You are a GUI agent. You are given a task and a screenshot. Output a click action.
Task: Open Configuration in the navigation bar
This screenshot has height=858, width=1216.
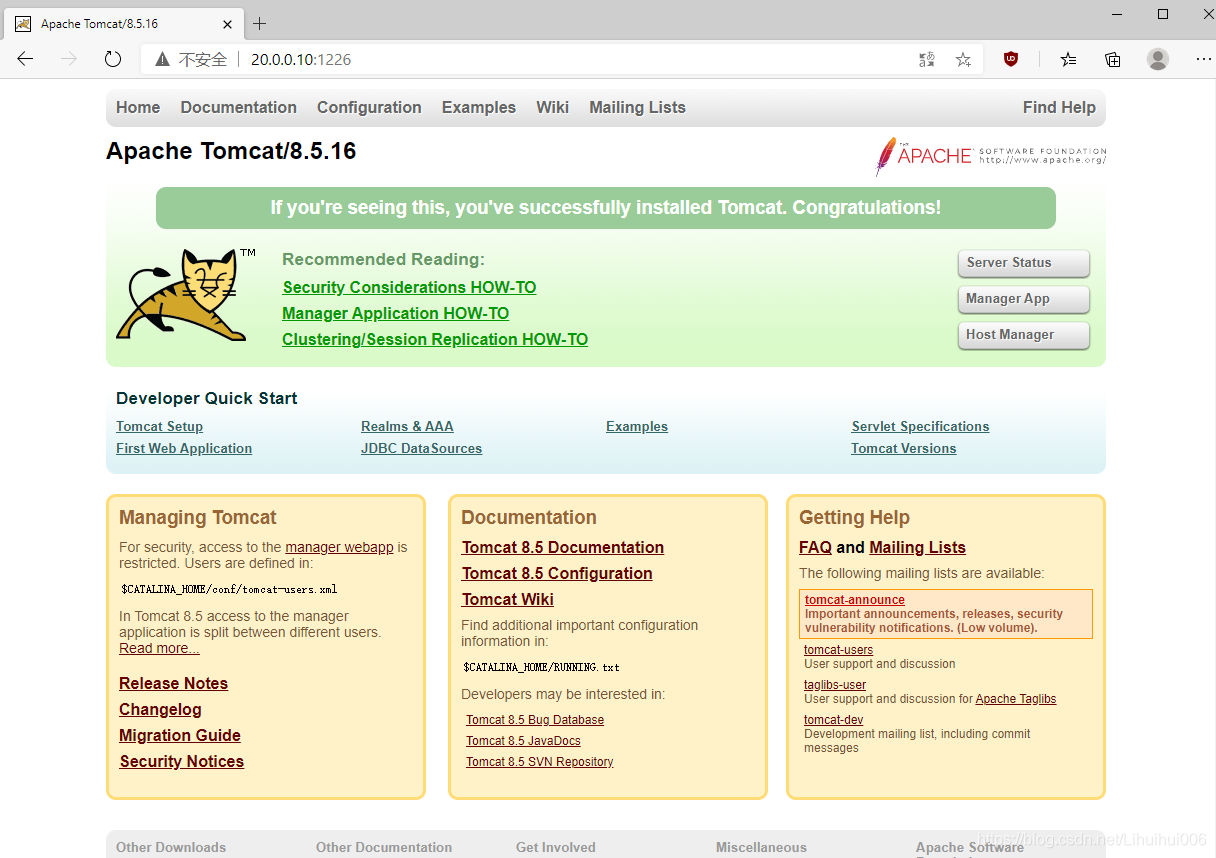pos(369,107)
